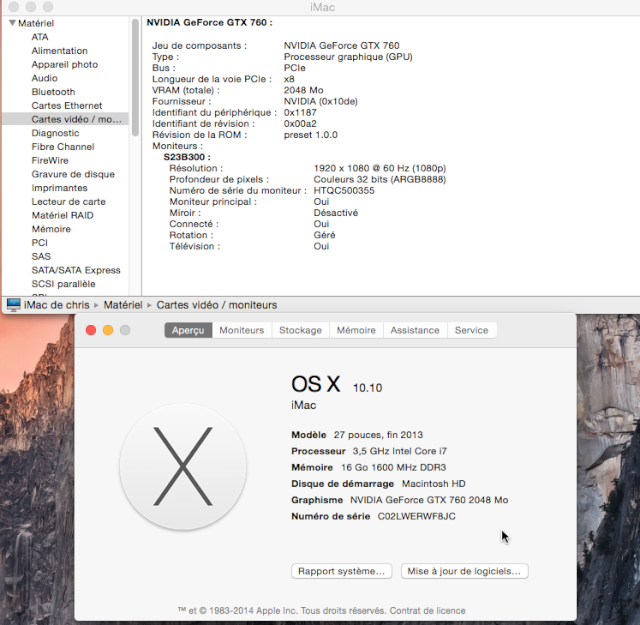The image size is (640, 625).
Task: Select FireWire in the sidebar
Action: click(50, 160)
